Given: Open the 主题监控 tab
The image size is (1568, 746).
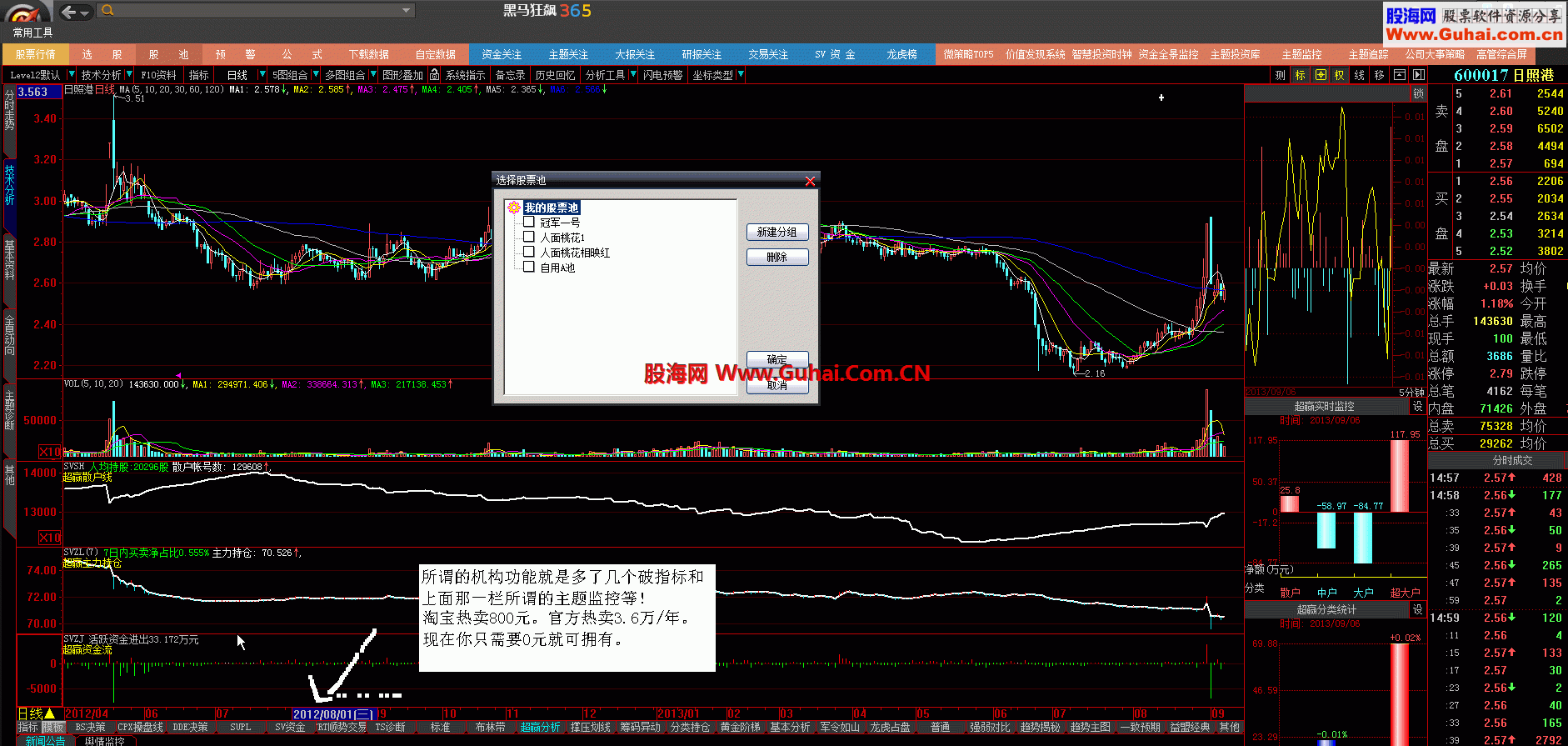Looking at the screenshot, I should point(1301,54).
